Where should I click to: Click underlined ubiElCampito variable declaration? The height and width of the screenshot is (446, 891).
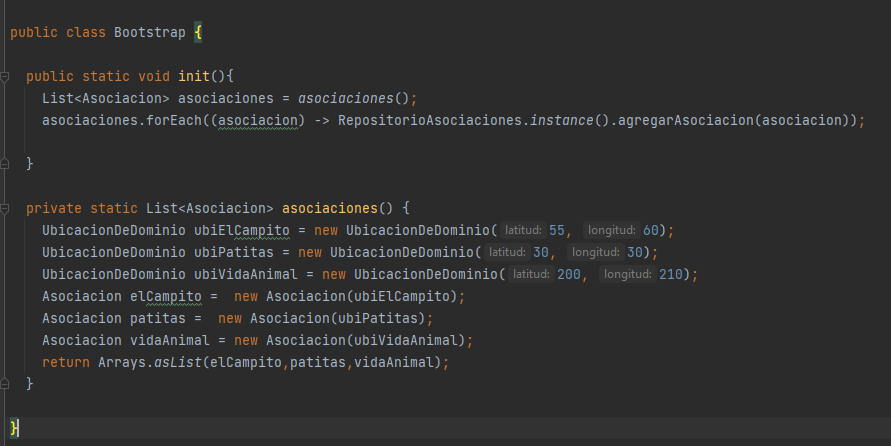click(x=242, y=231)
